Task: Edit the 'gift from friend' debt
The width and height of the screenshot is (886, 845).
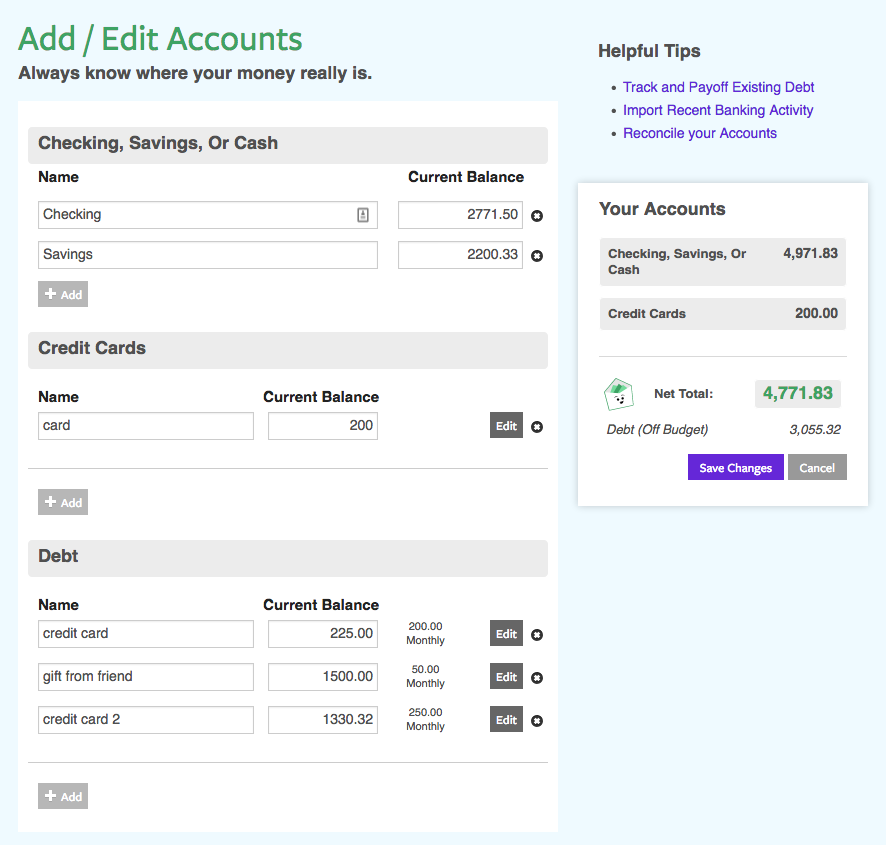Action: click(x=506, y=677)
